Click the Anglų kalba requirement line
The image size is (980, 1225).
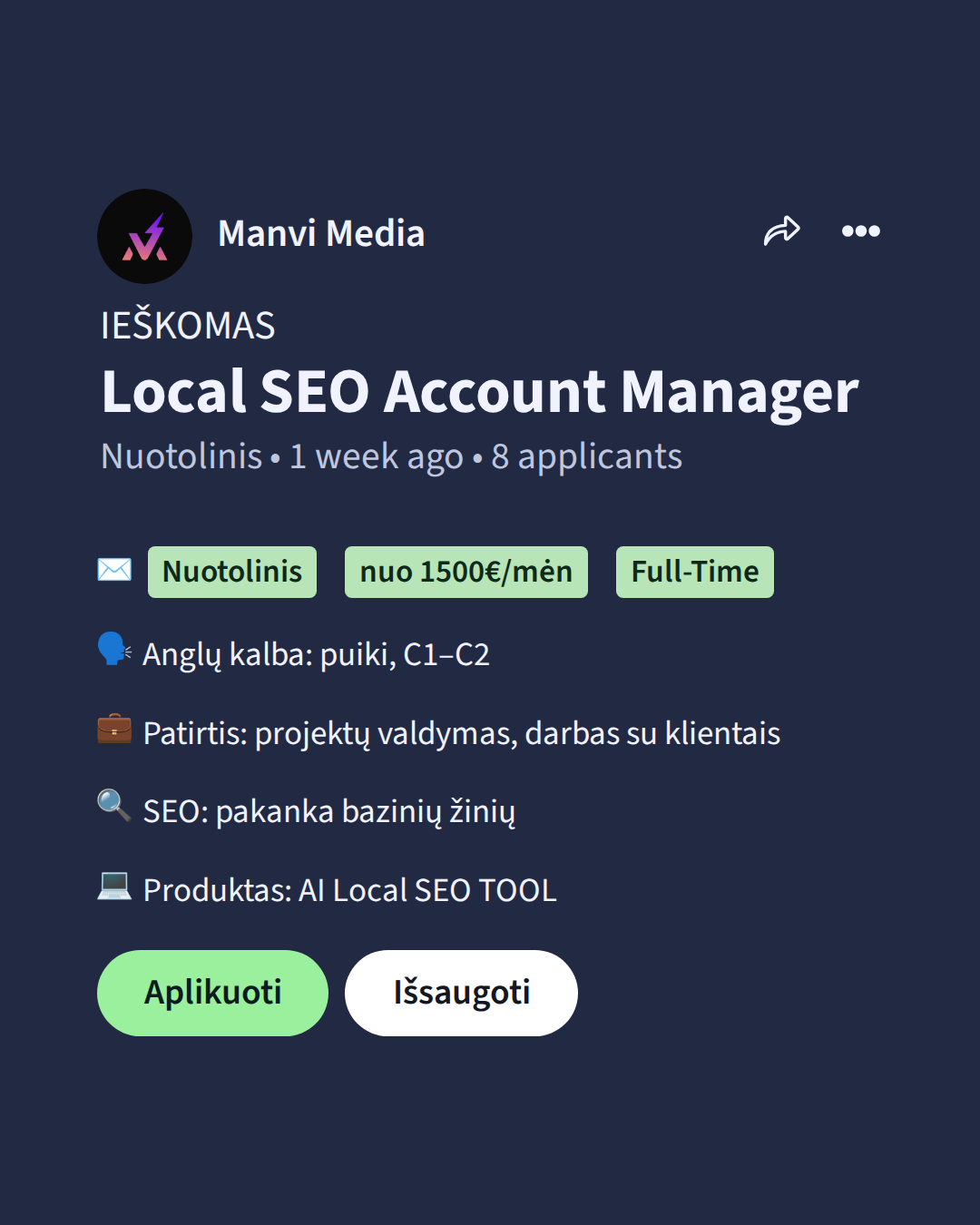click(x=316, y=654)
